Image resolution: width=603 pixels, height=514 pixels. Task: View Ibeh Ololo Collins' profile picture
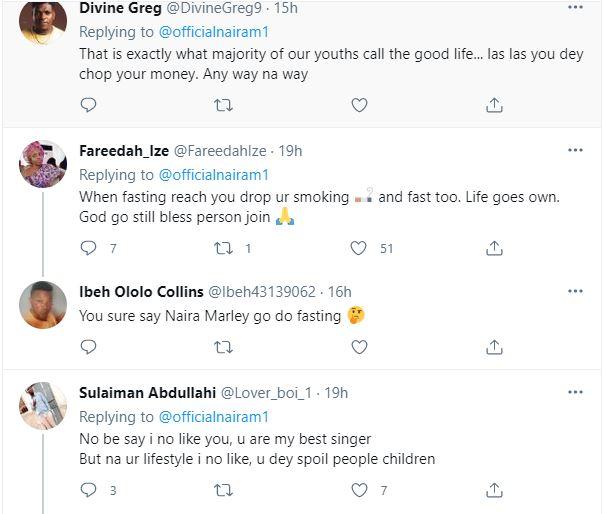coord(43,305)
